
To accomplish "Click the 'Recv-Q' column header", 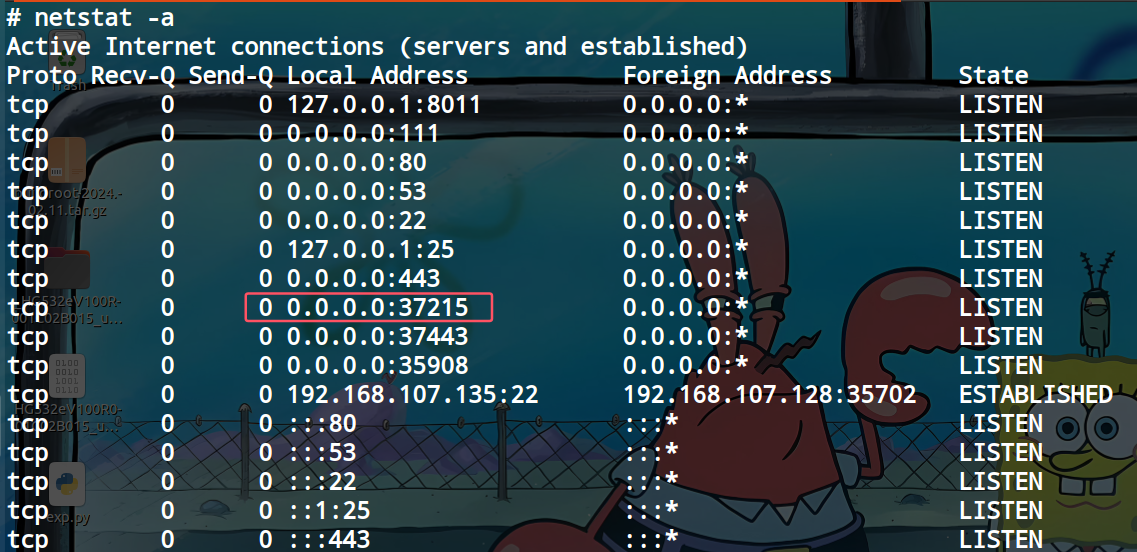I will click(133, 75).
